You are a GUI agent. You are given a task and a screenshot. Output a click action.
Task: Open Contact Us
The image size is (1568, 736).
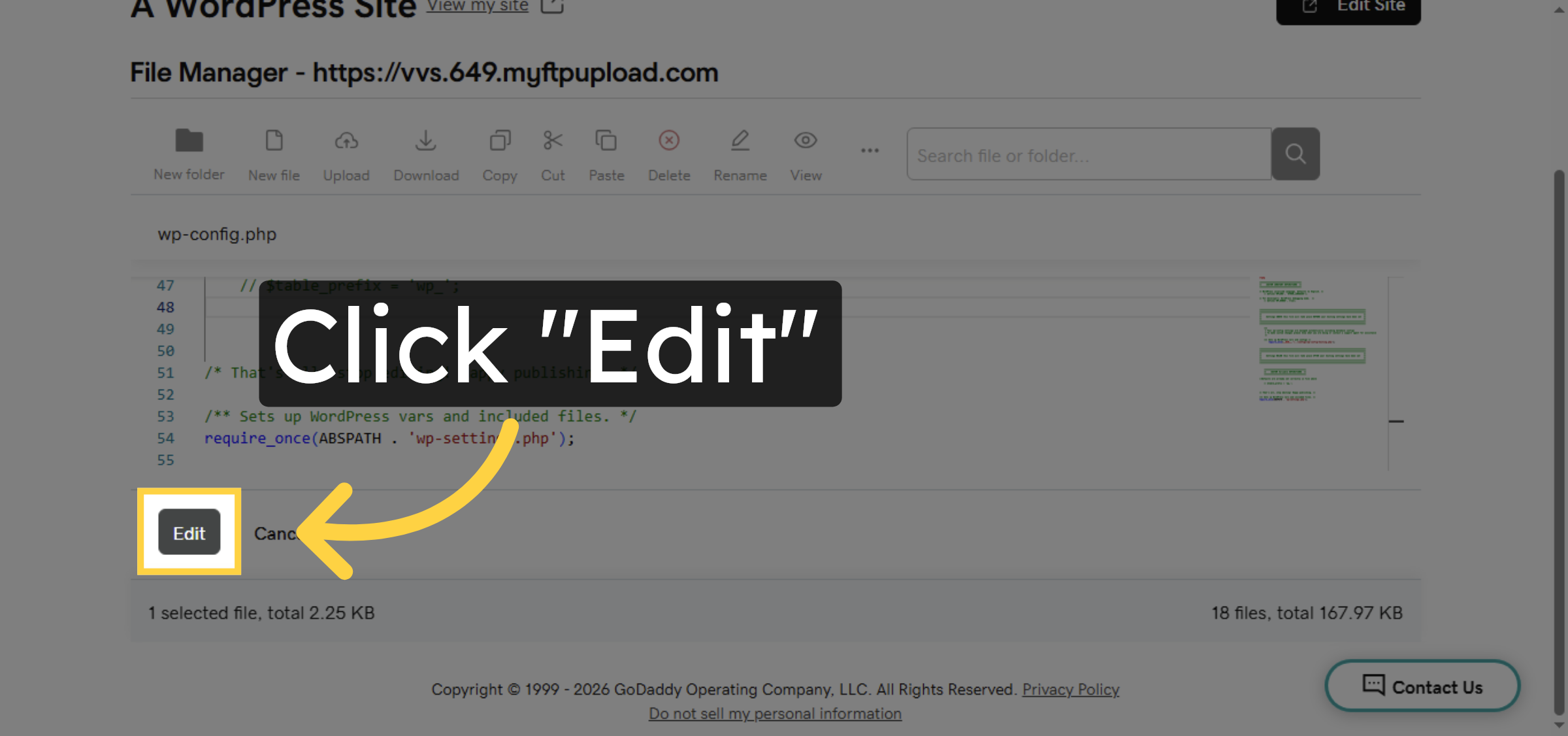[x=1422, y=686]
